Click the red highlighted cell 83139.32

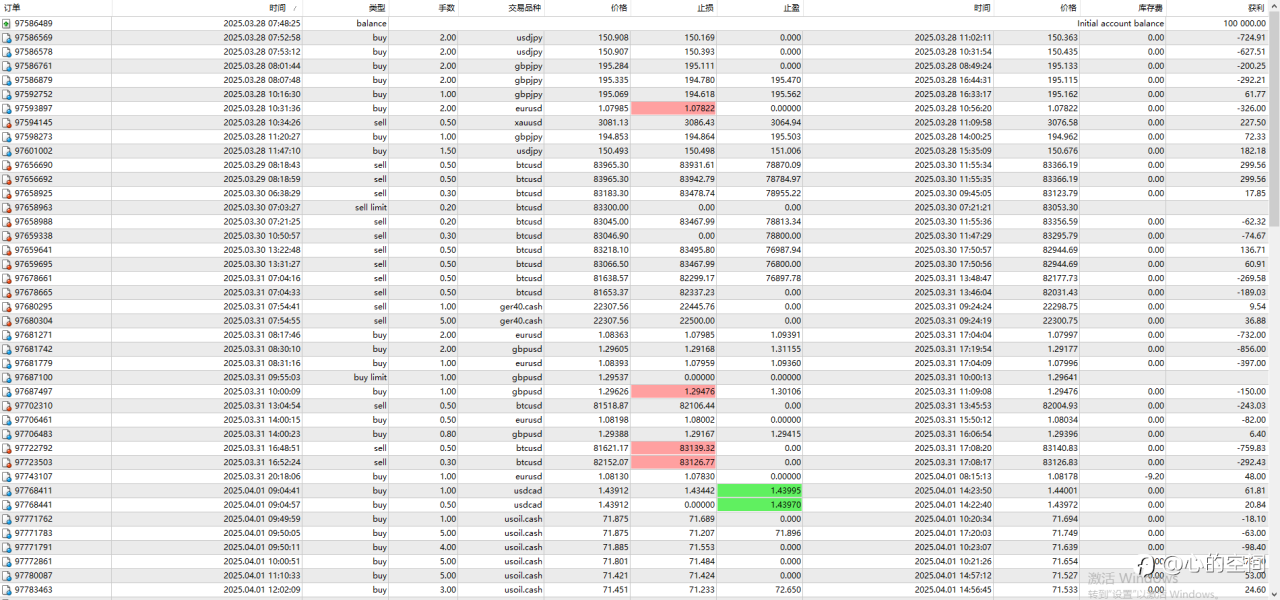click(x=674, y=448)
